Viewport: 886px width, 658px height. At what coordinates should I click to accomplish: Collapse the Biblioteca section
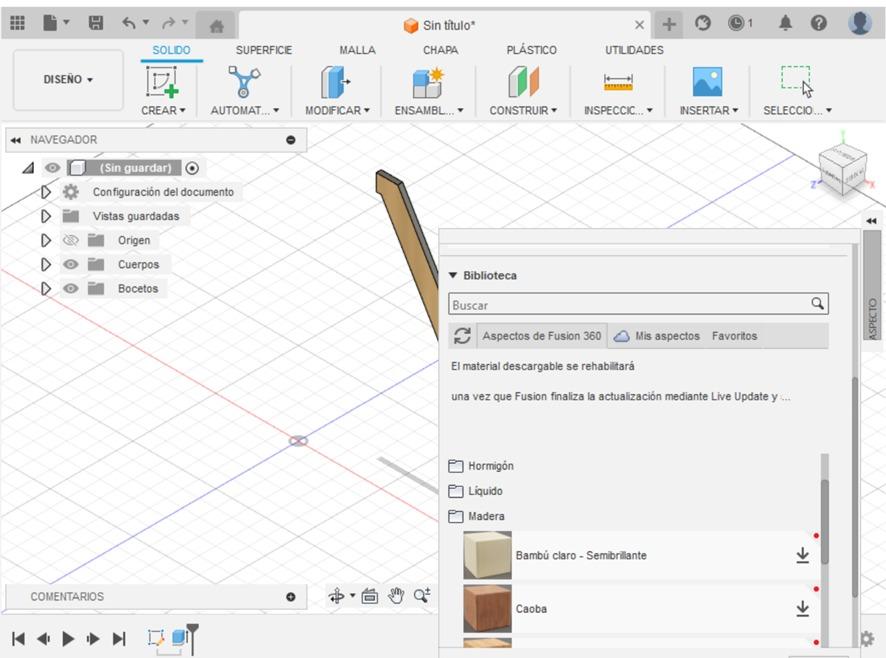[x=453, y=275]
